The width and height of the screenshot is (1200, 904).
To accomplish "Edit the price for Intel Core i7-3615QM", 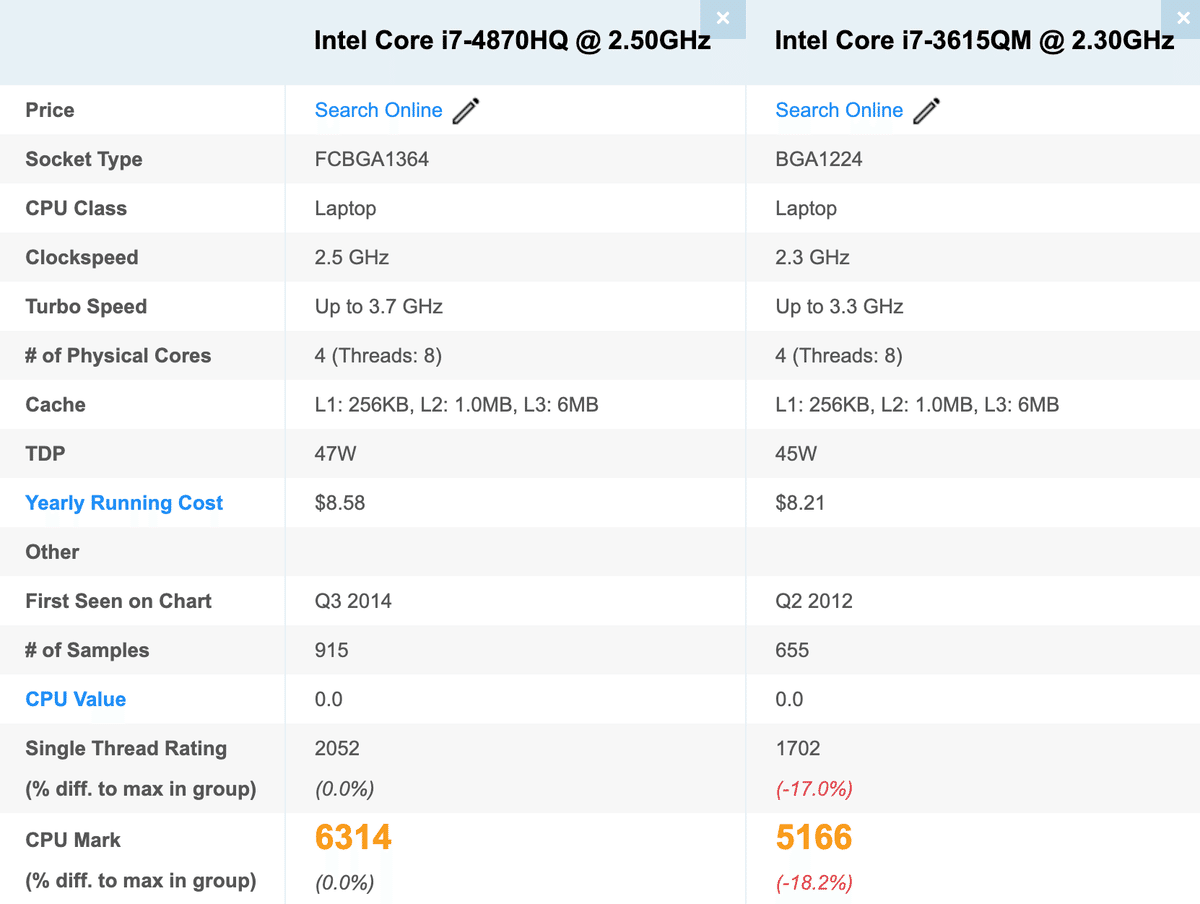I will [926, 111].
